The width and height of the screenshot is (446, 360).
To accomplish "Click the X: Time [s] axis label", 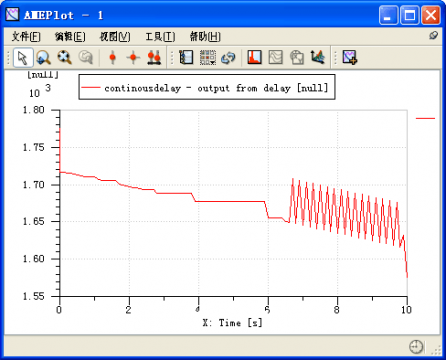I will 232,323.
